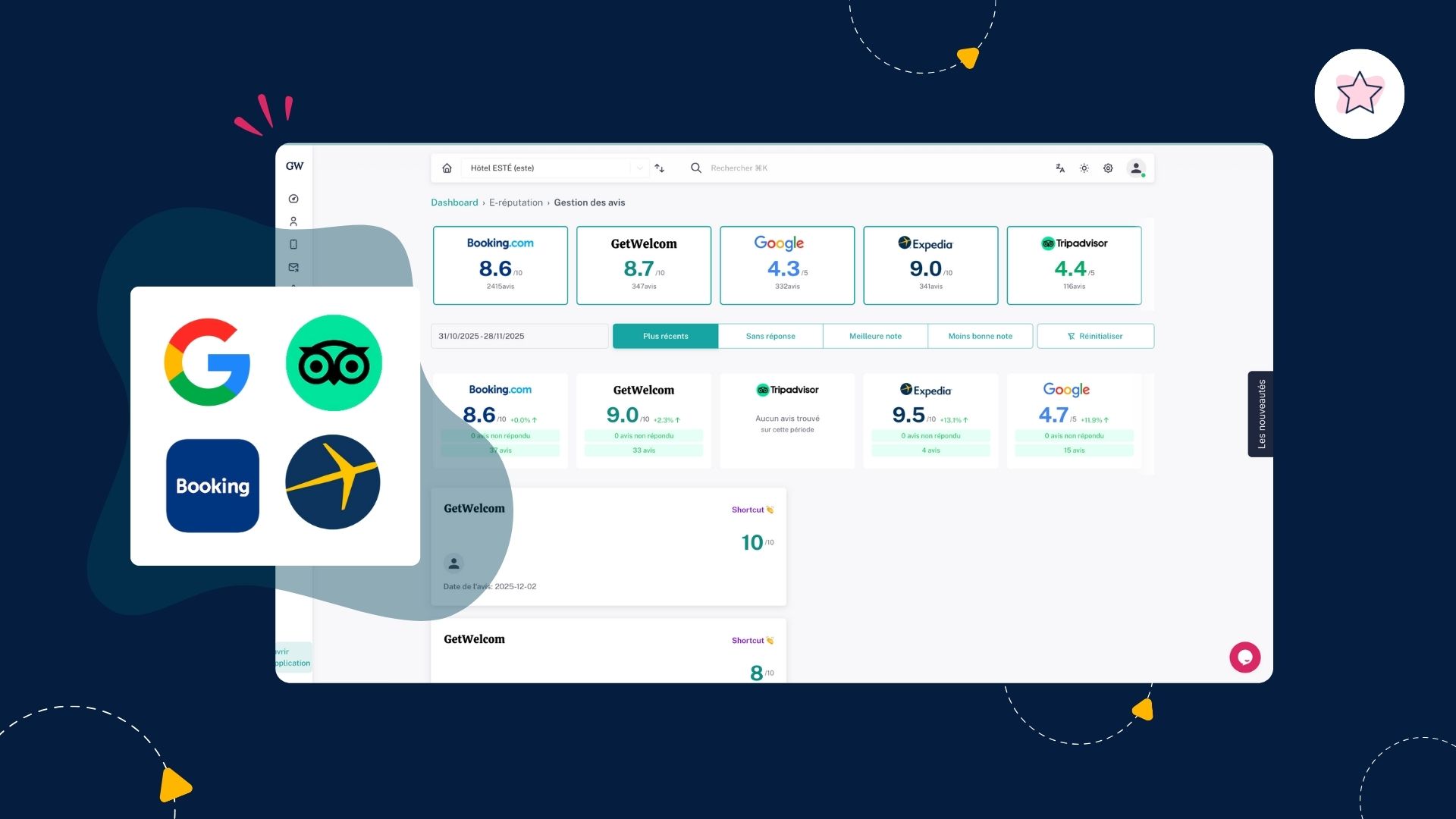Open the mail icon in sidebar

coord(293,267)
